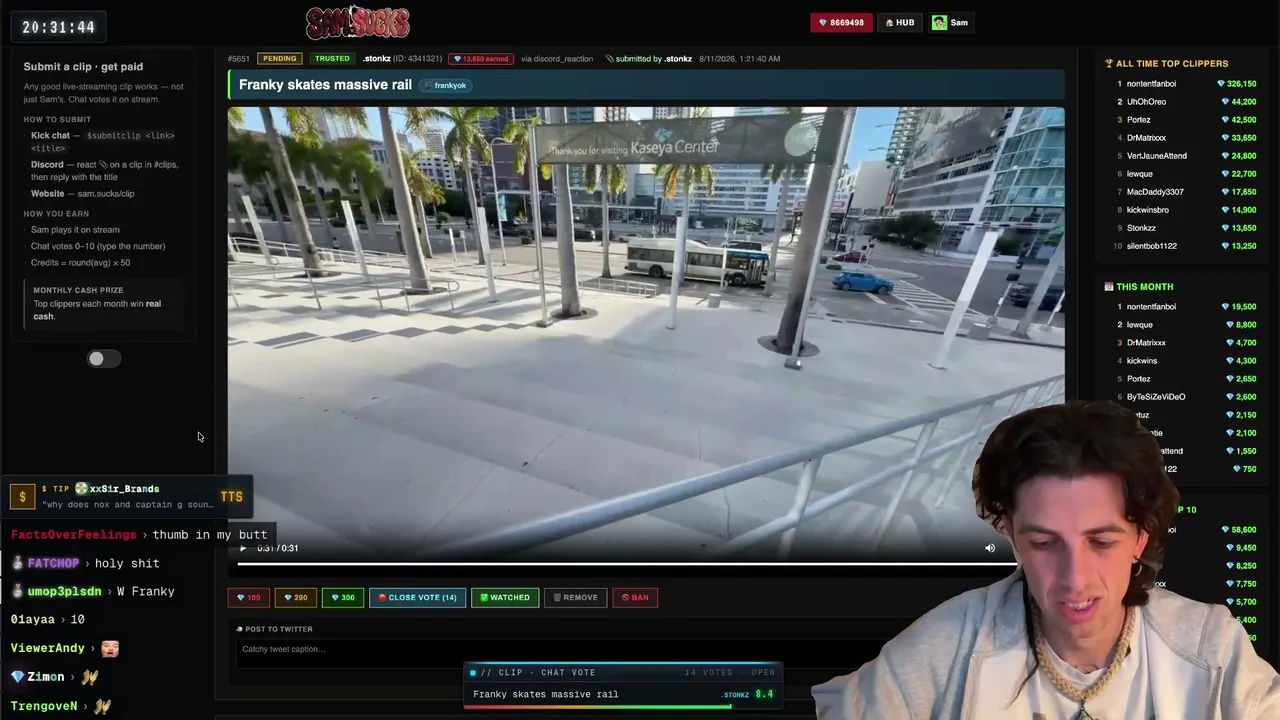Click the calendar icon beside This Month

pos(1109,287)
